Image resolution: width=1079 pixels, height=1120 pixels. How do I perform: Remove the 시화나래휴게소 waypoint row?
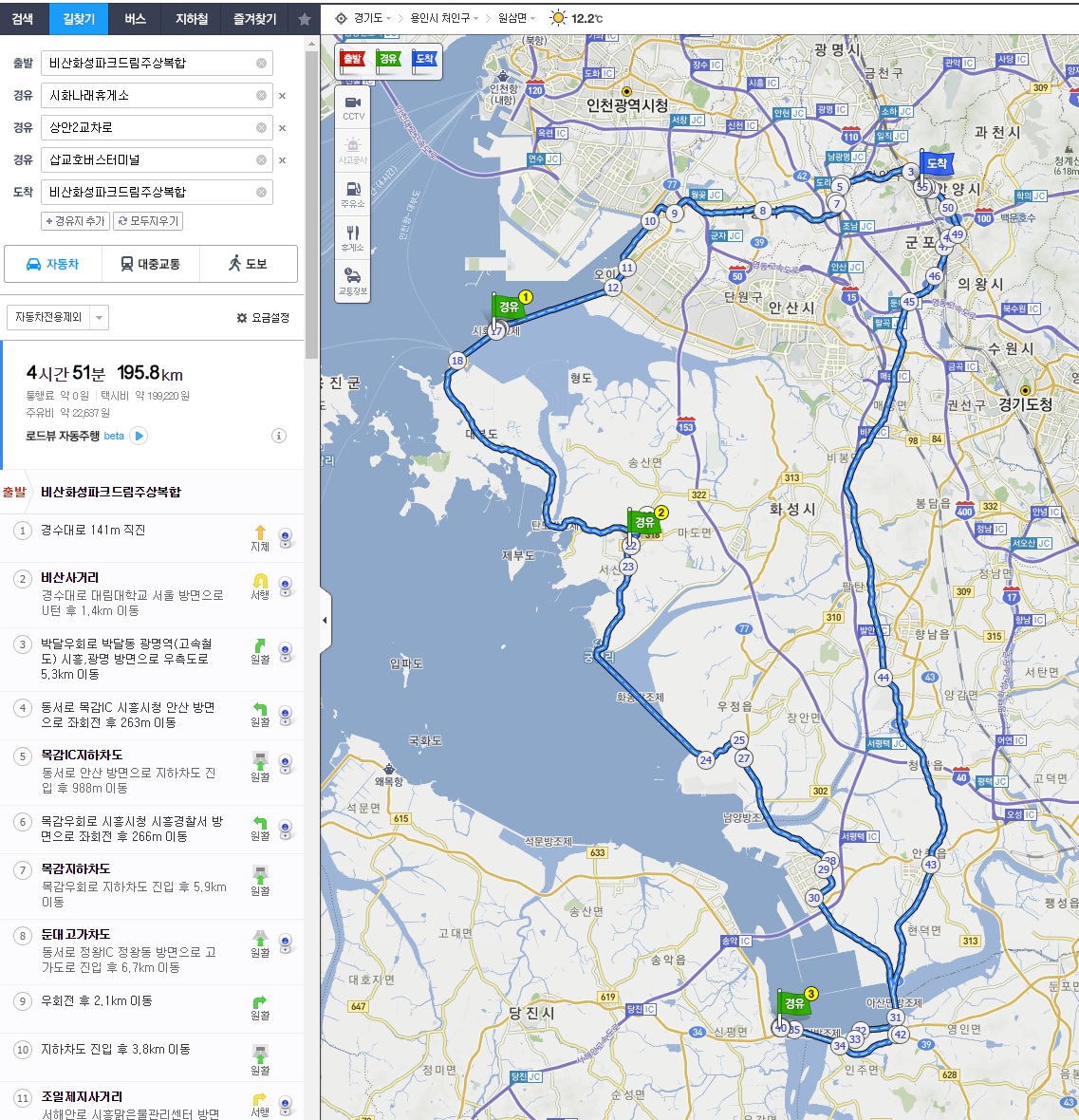(x=282, y=96)
